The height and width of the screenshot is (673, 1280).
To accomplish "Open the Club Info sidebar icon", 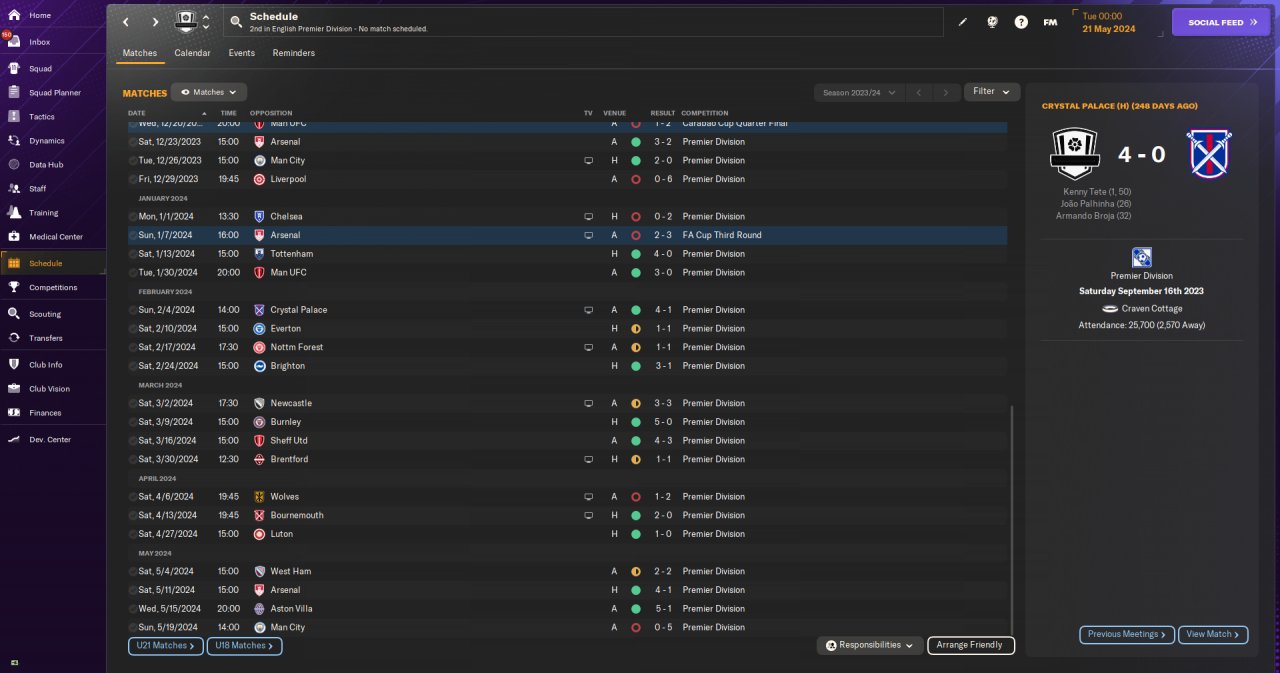I will point(14,365).
